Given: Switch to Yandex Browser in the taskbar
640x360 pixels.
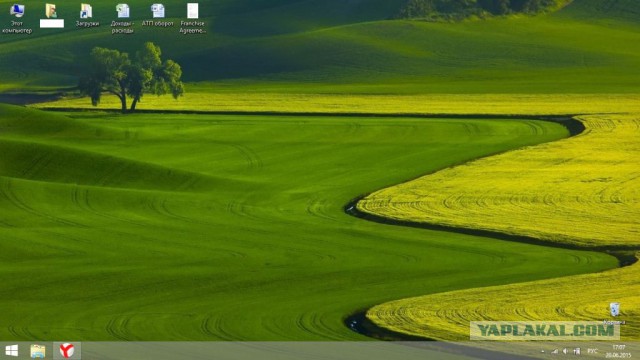Looking at the screenshot, I should coord(67,351).
